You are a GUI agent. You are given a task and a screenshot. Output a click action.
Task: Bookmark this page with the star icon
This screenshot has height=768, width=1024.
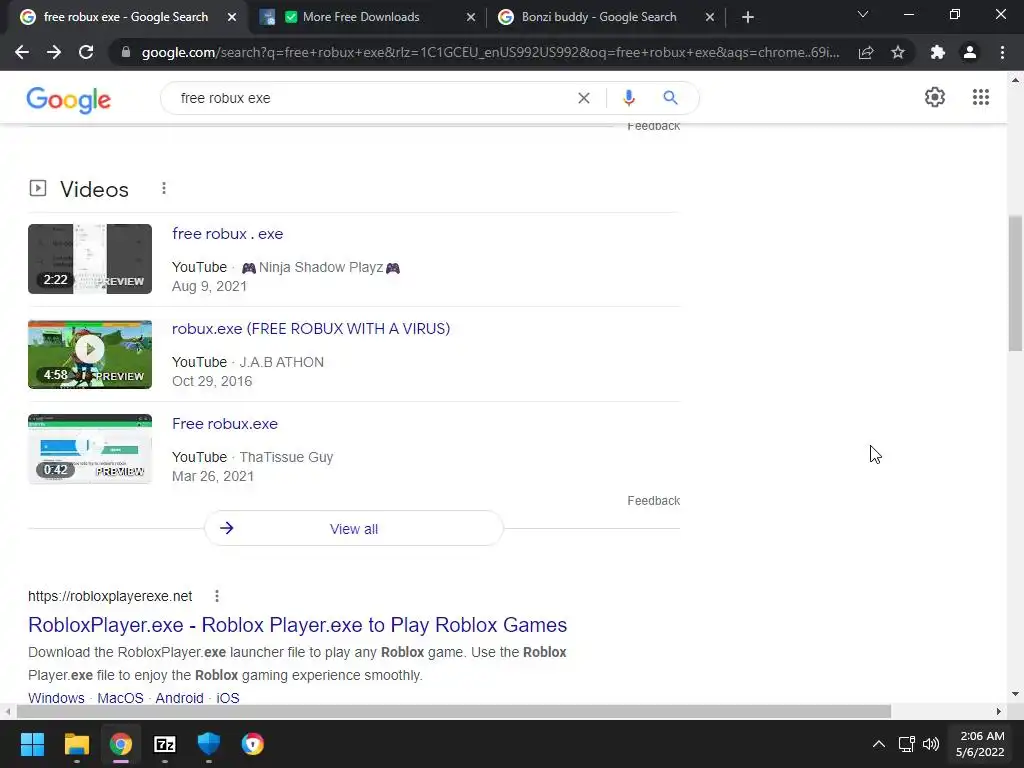[x=898, y=52]
